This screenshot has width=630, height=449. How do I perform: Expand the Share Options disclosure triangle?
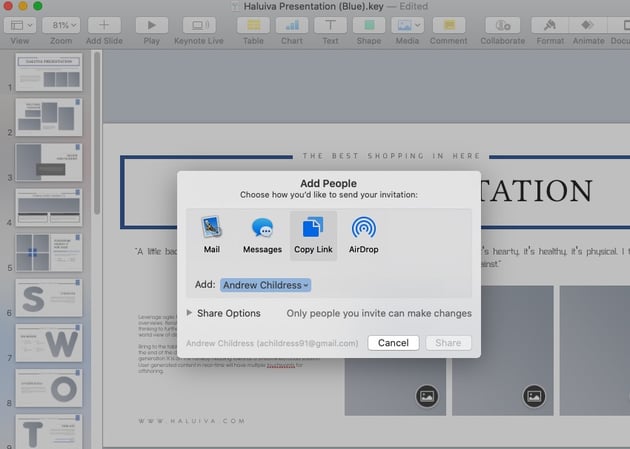tap(190, 314)
